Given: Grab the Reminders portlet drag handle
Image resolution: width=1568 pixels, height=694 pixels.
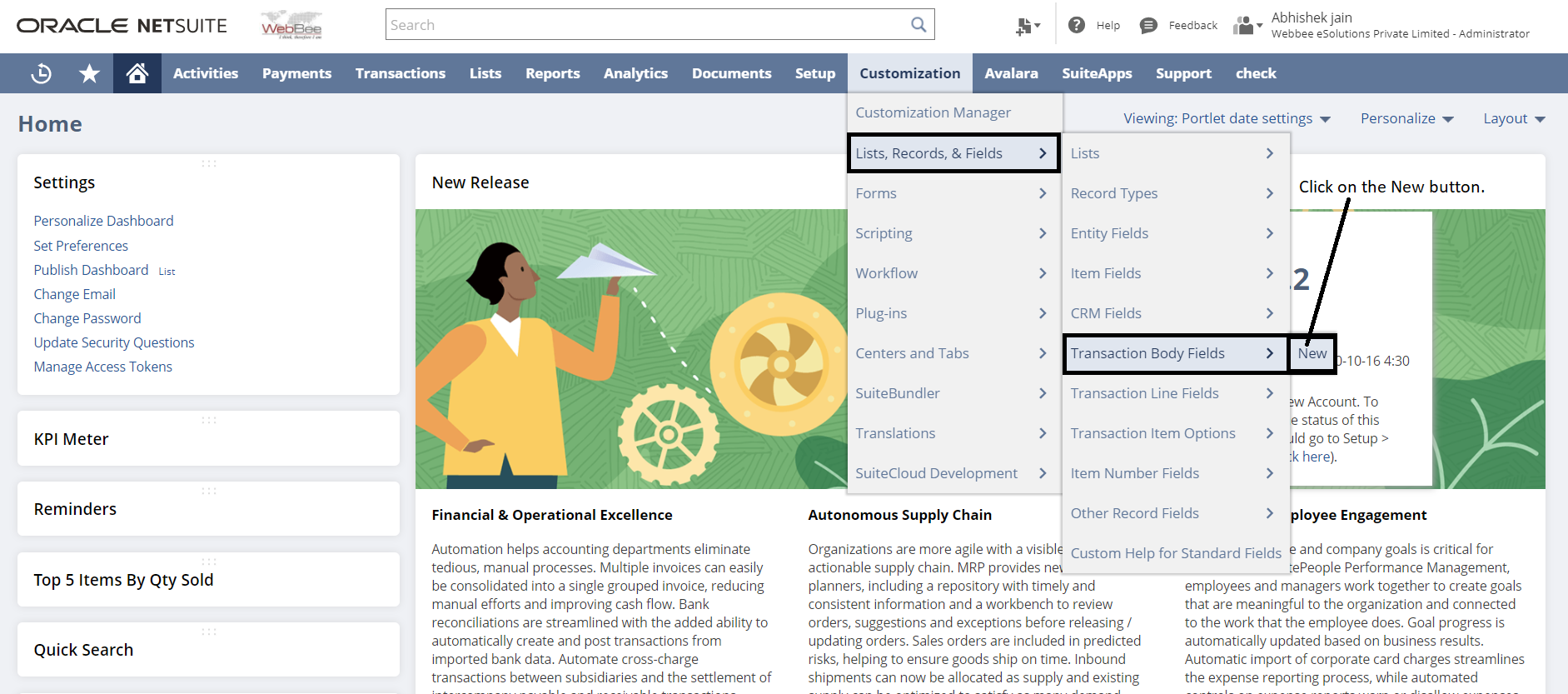Looking at the screenshot, I should (x=209, y=491).
